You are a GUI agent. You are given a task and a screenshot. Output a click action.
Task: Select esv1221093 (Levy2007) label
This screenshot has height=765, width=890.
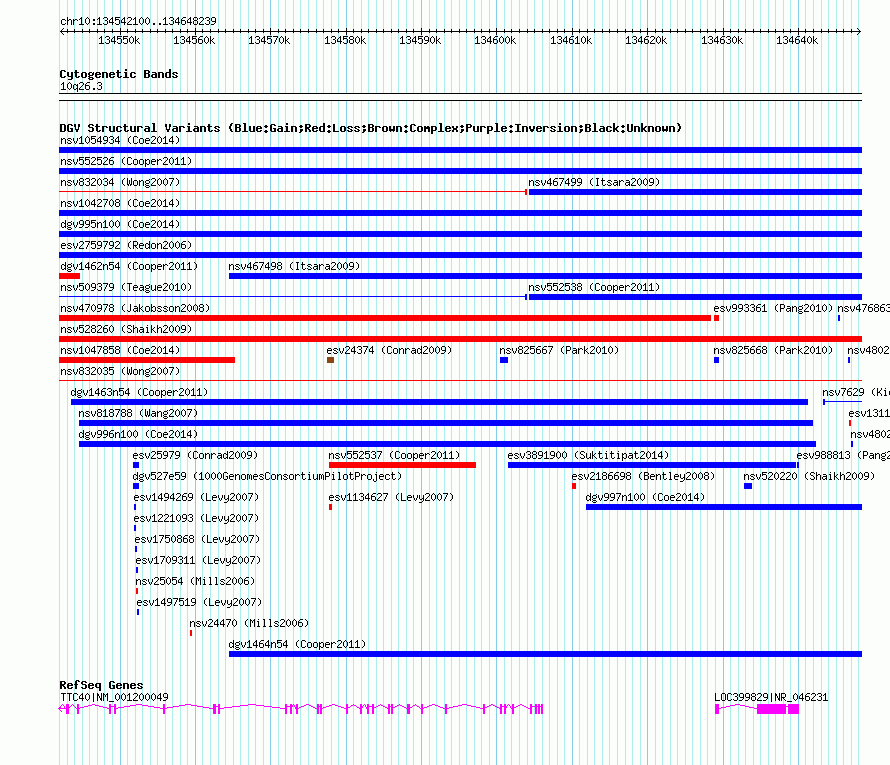(x=196, y=518)
